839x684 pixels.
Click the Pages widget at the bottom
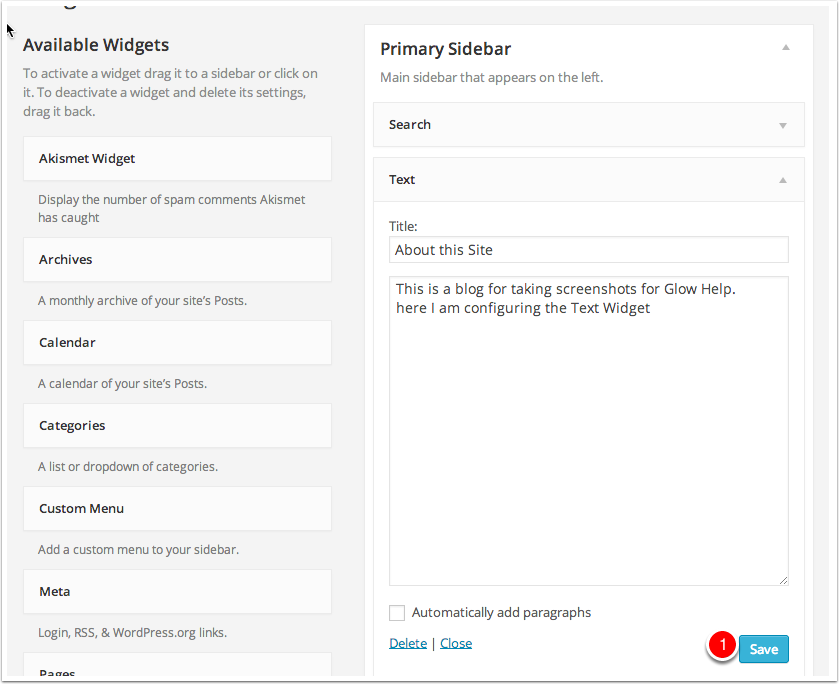(177, 670)
